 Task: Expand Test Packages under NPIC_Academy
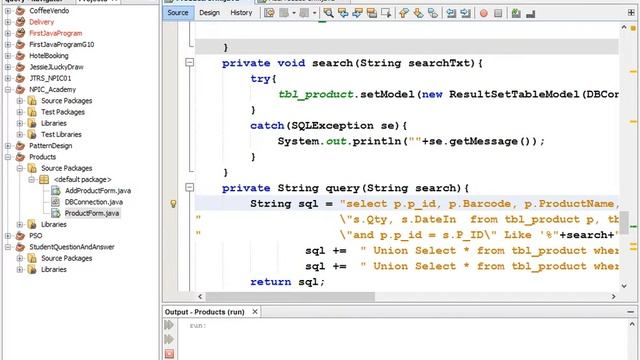(20, 112)
